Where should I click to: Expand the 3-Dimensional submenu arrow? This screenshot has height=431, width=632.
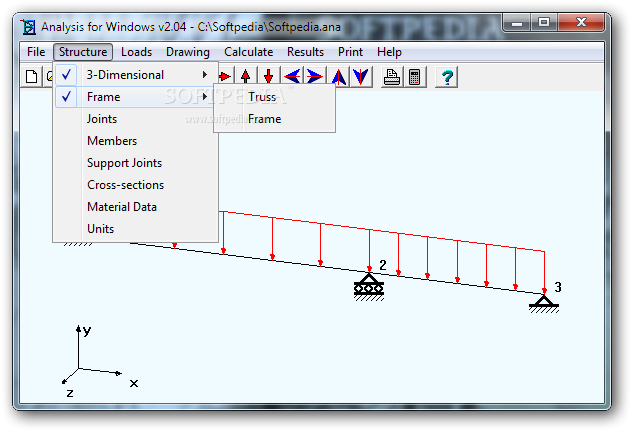205,75
